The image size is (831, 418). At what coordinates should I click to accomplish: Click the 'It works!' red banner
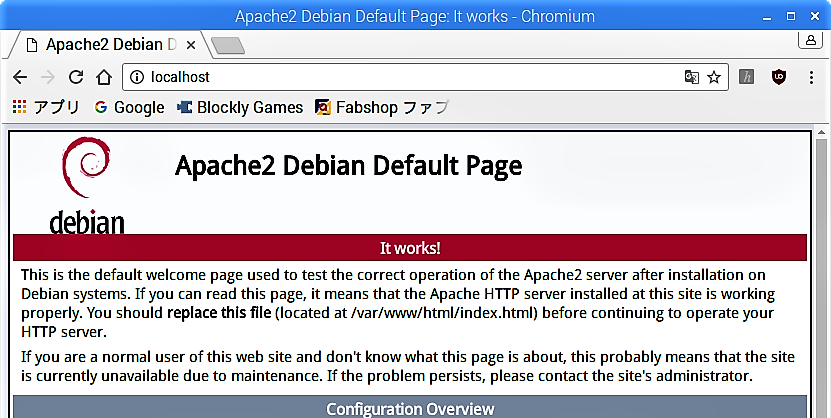pyautogui.click(x=410, y=248)
